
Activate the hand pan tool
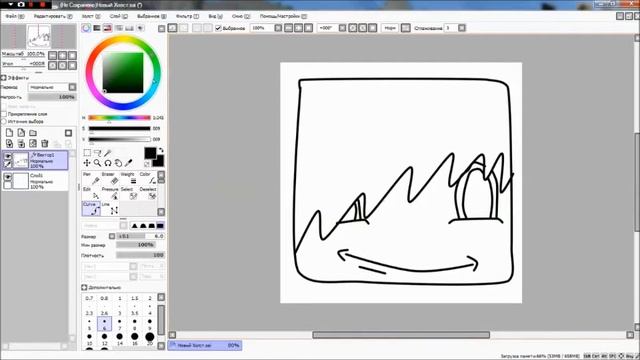(x=118, y=163)
